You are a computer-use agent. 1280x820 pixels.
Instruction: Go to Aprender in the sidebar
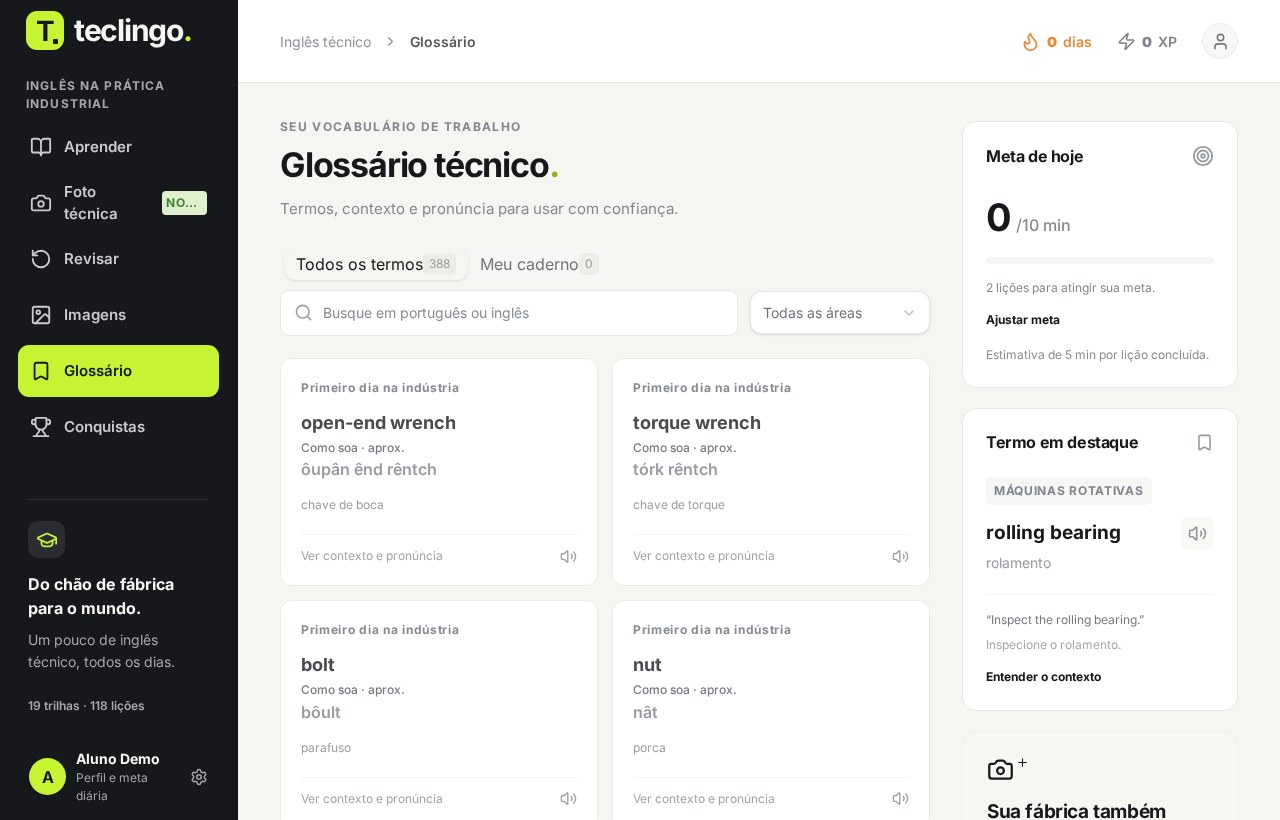click(118, 147)
